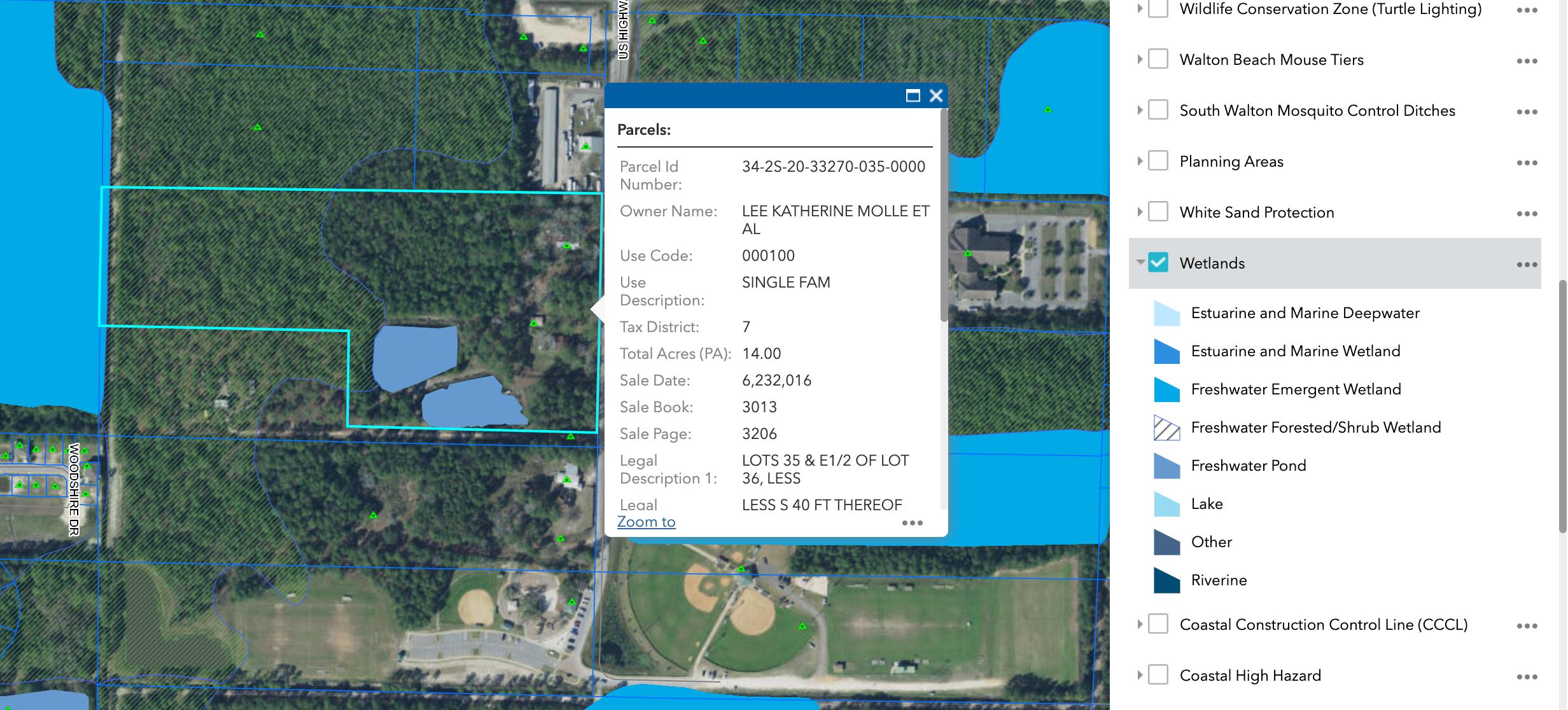
Task: Open Coastal High Hazard options ellipsis
Action: click(1526, 677)
